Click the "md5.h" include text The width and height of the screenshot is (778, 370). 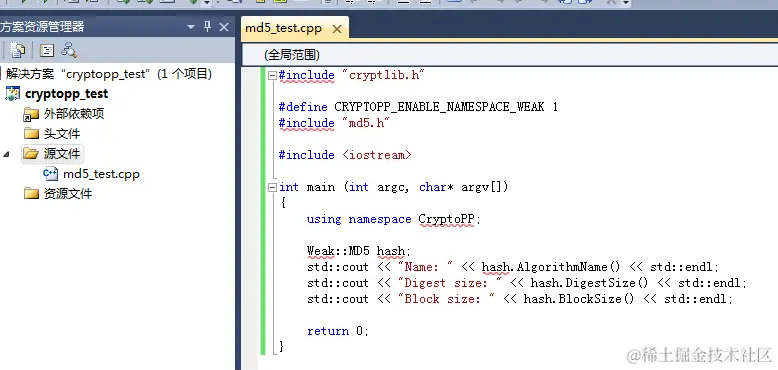(366, 123)
